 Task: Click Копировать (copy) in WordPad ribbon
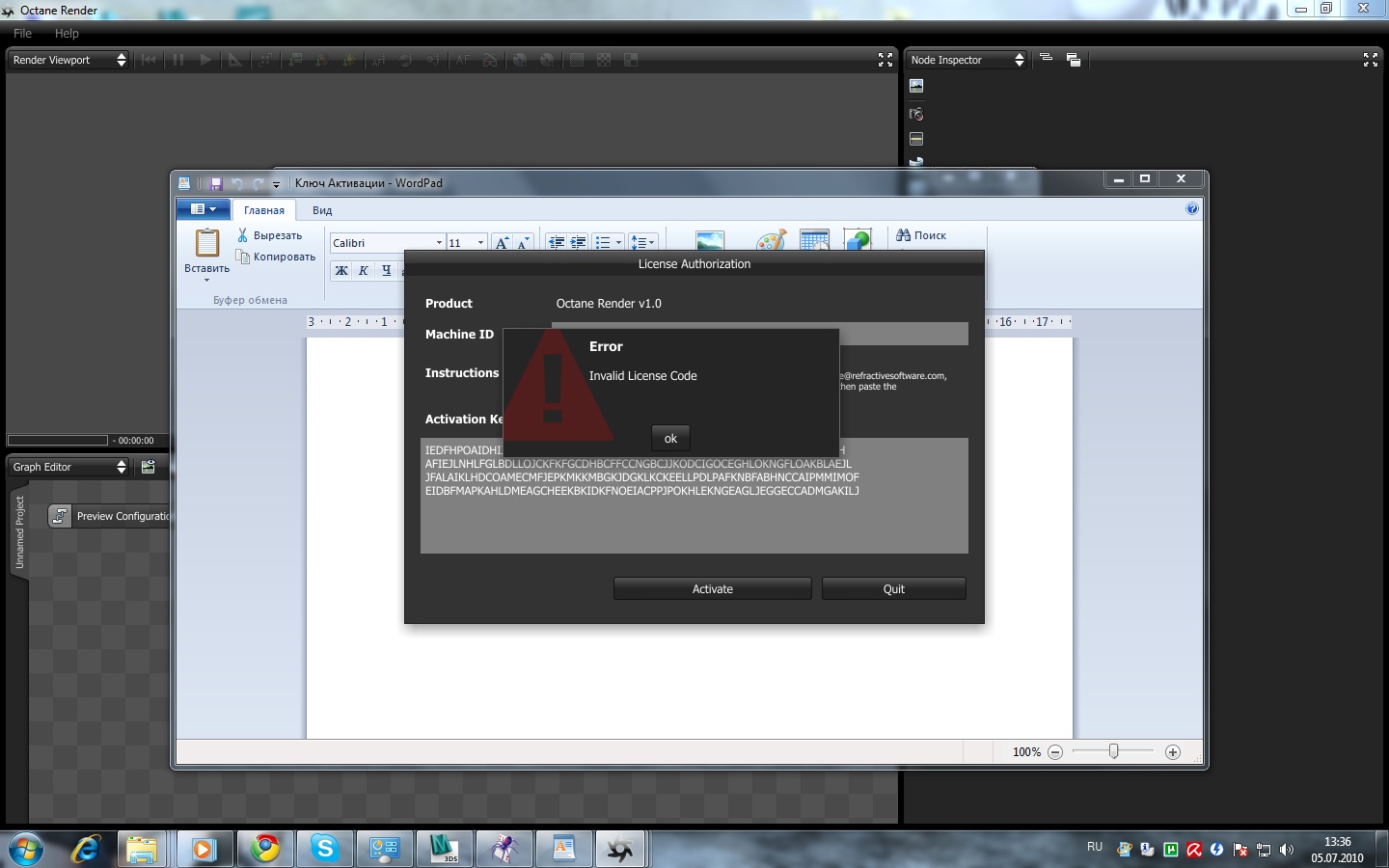276,257
